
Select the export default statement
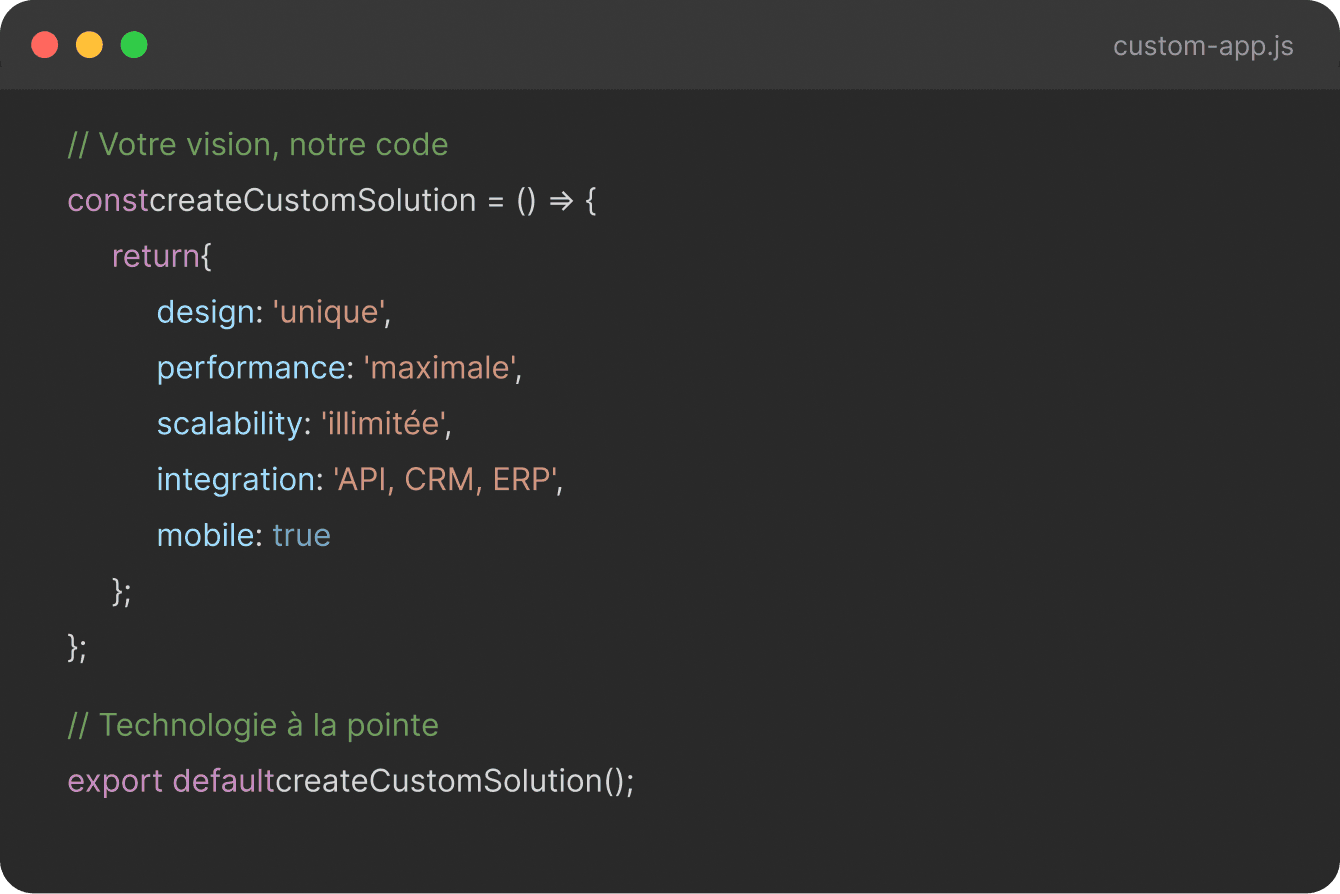(170, 781)
